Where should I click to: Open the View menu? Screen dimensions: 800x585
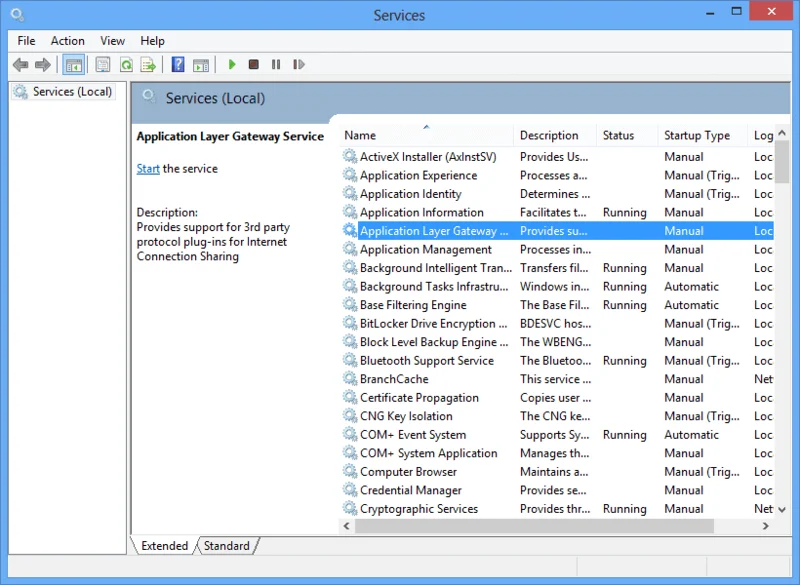pyautogui.click(x=112, y=41)
